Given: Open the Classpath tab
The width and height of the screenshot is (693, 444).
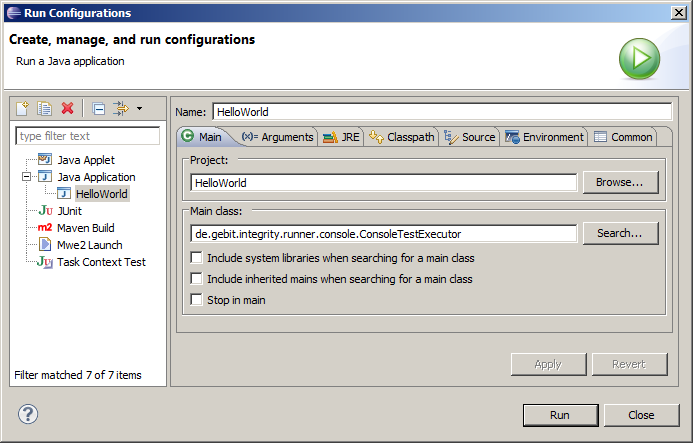Looking at the screenshot, I should [x=402, y=137].
